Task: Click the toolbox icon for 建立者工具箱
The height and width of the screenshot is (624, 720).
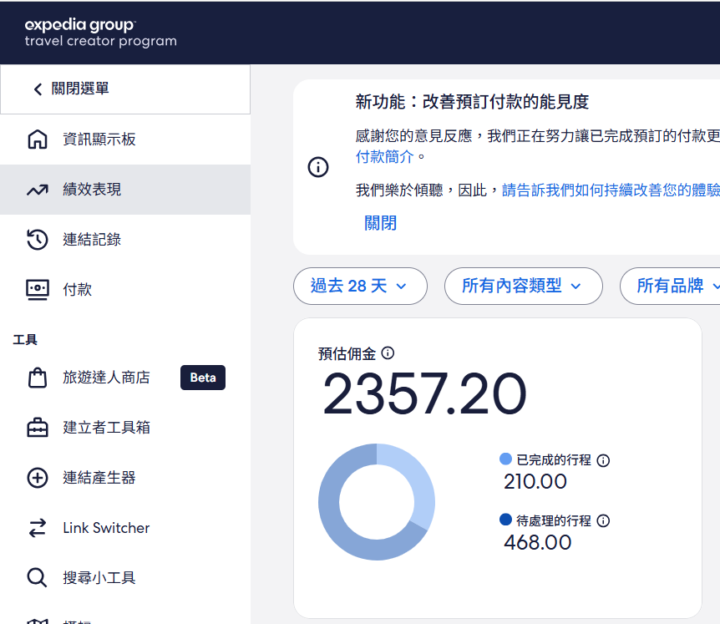Action: point(37,427)
